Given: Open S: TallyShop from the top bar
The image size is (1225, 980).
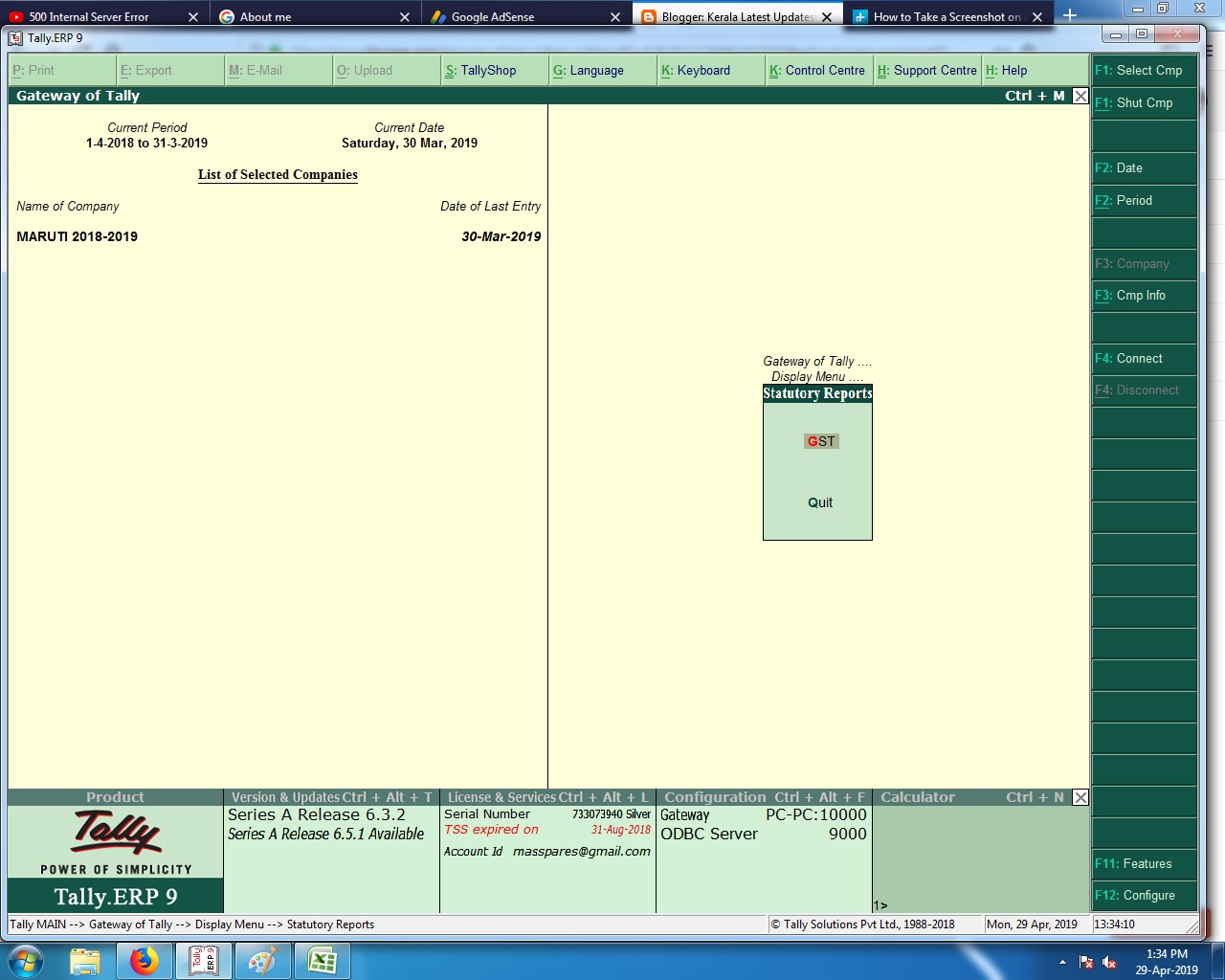Looking at the screenshot, I should pos(495,71).
